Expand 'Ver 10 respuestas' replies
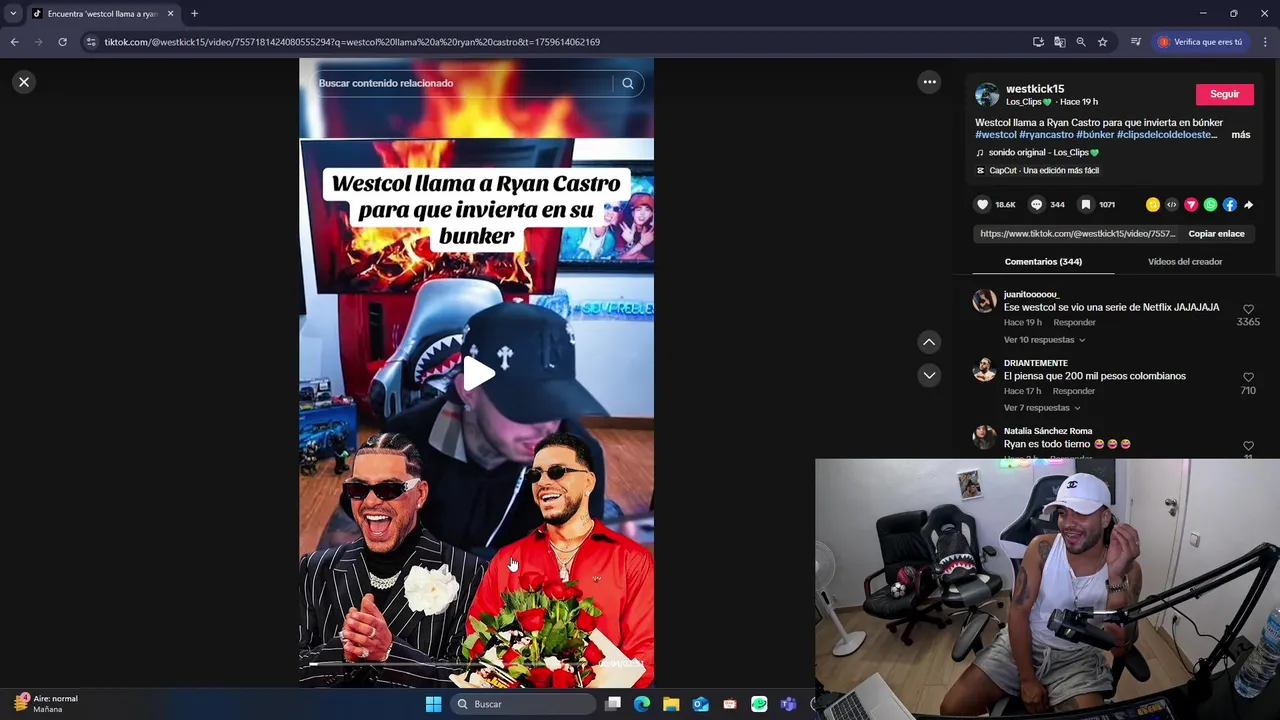1280x720 pixels. click(1045, 339)
